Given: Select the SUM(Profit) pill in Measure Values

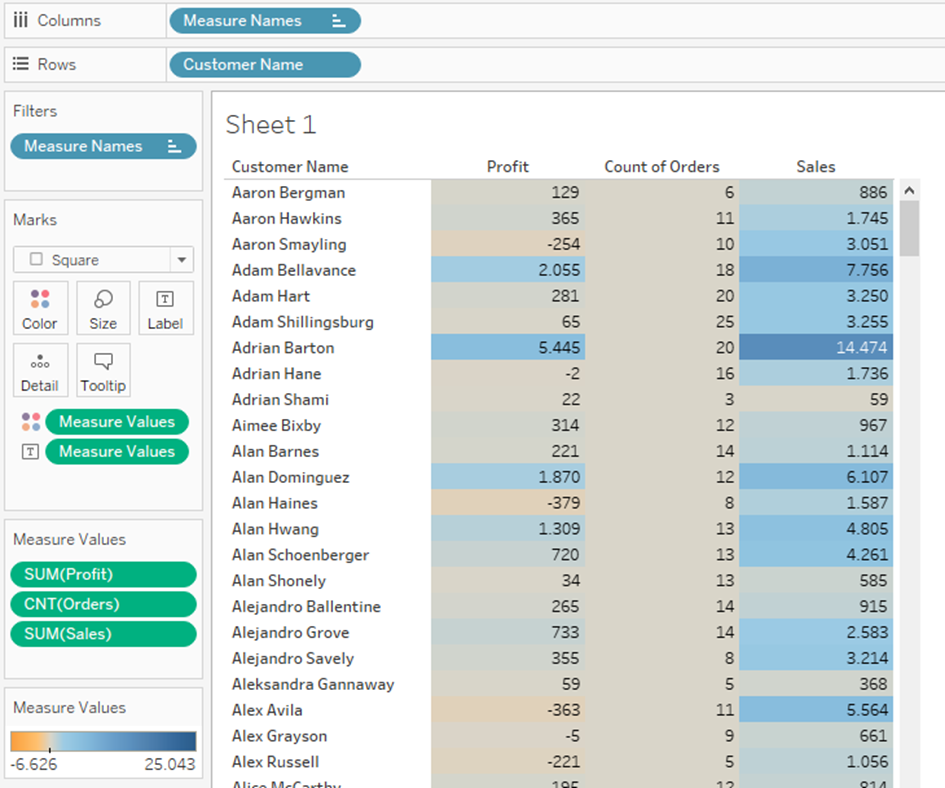Looking at the screenshot, I should tap(103, 574).
